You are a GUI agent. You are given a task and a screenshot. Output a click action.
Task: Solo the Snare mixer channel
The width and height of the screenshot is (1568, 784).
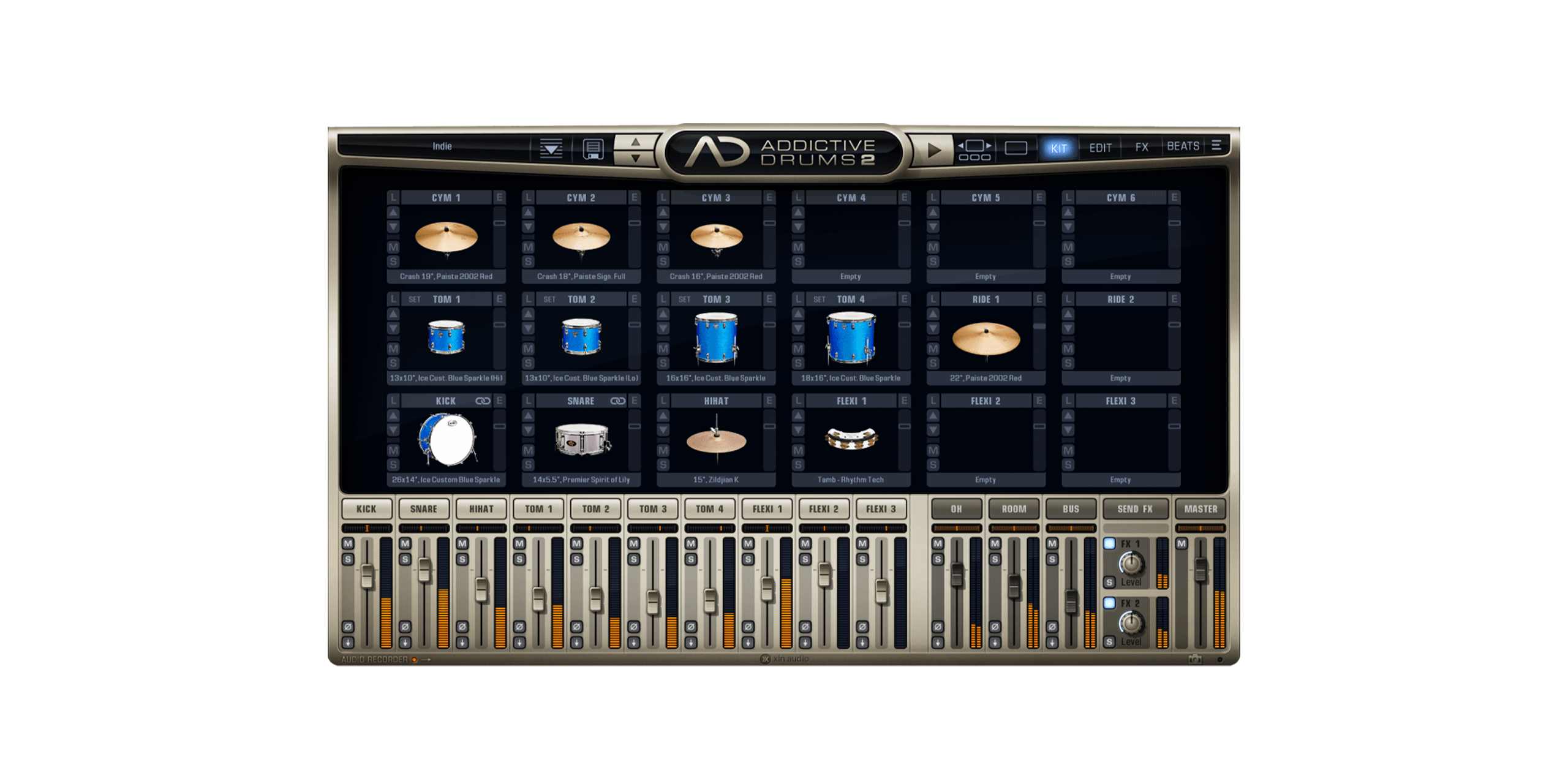(x=405, y=559)
